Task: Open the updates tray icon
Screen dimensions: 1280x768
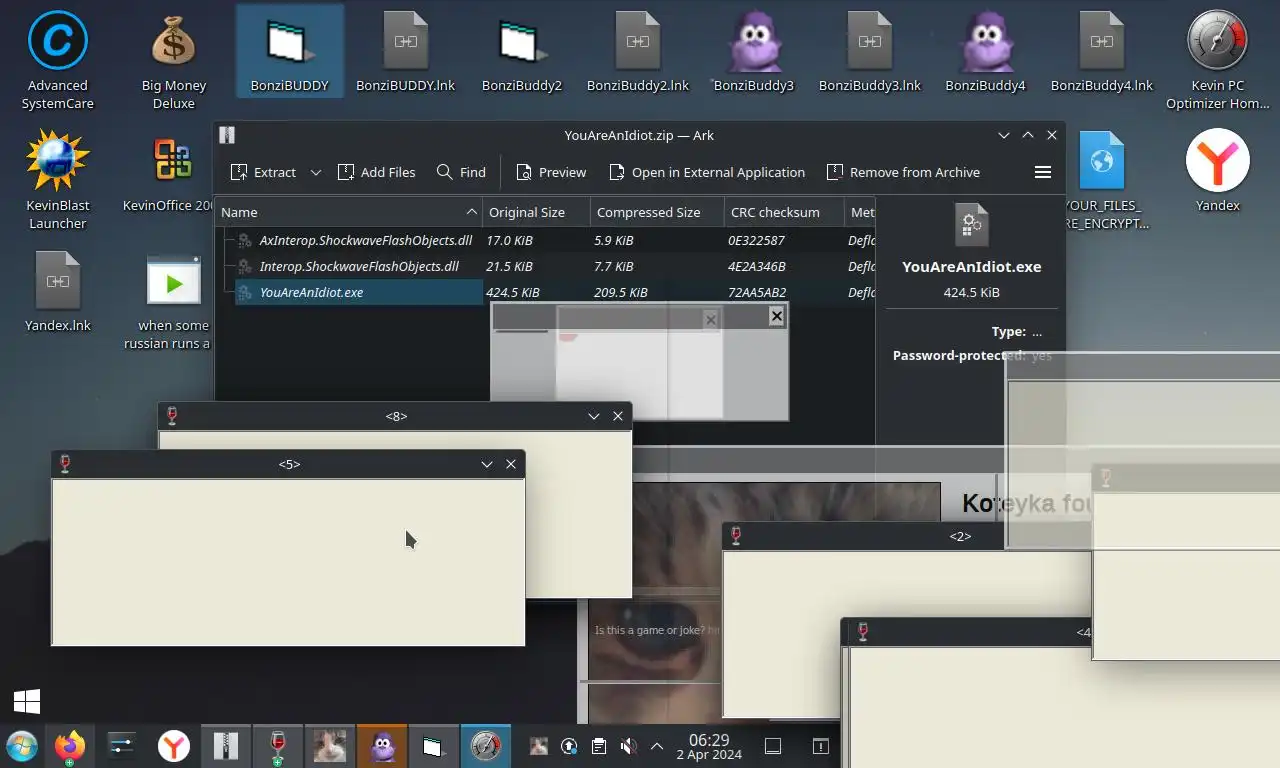Action: (569, 746)
